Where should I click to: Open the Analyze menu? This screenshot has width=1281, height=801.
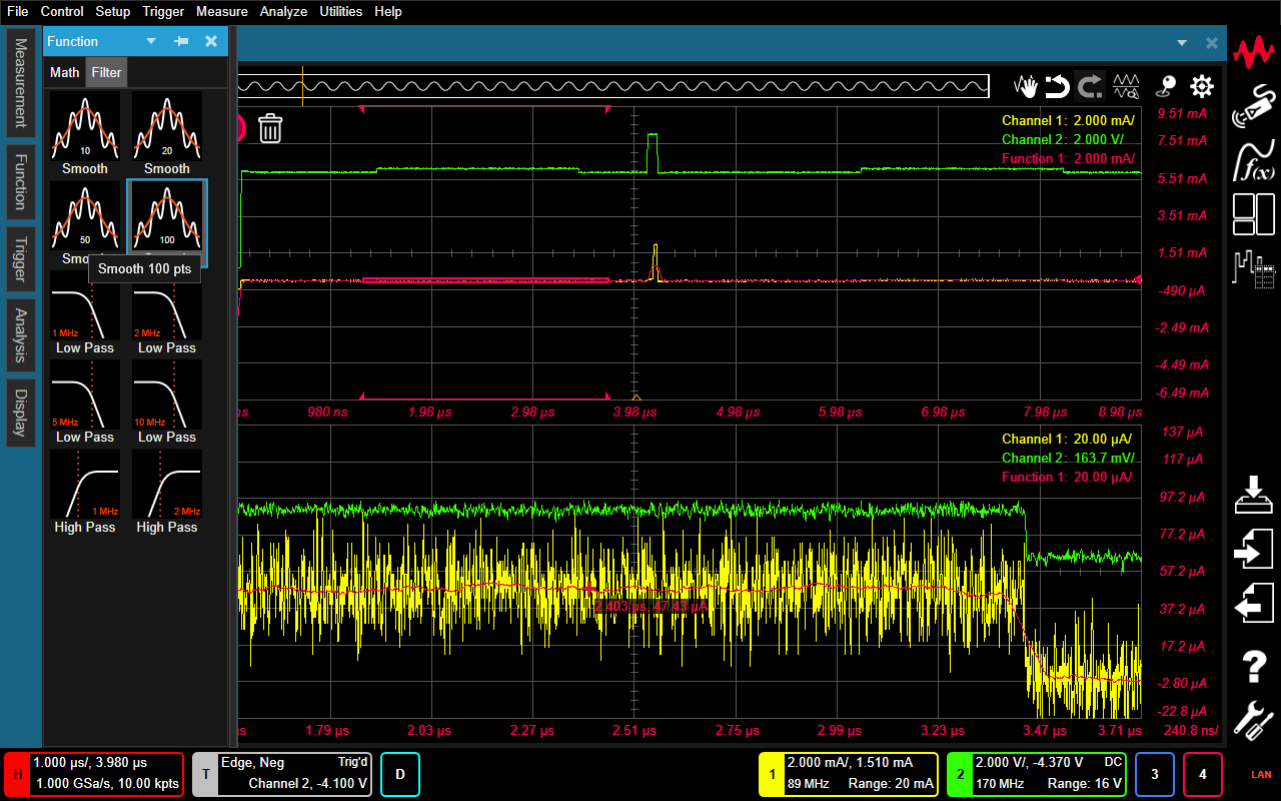click(x=283, y=12)
